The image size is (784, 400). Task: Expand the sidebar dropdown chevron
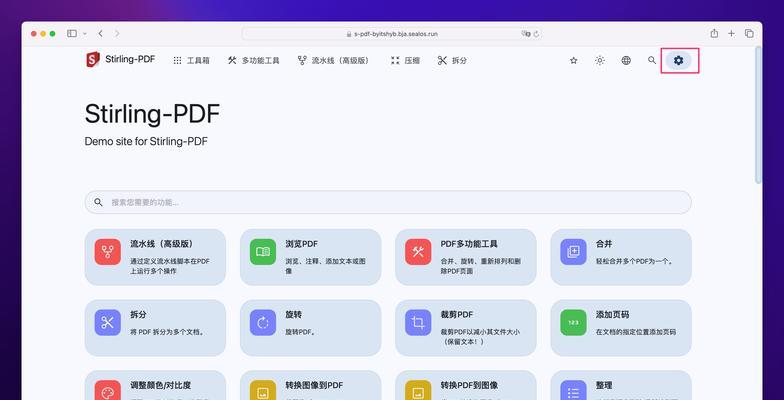pos(84,34)
